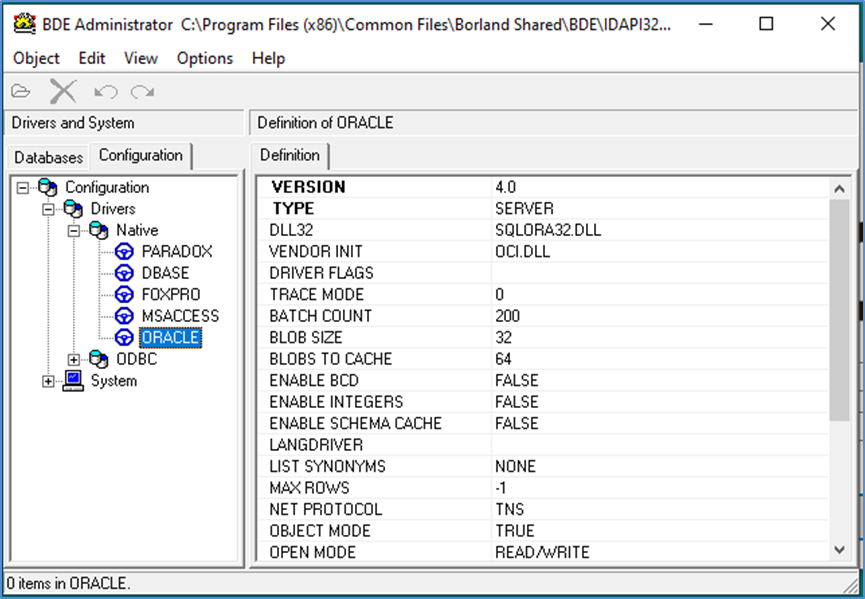Click the empty DRIVER FLAGS value field
The width and height of the screenshot is (865, 599).
659,274
